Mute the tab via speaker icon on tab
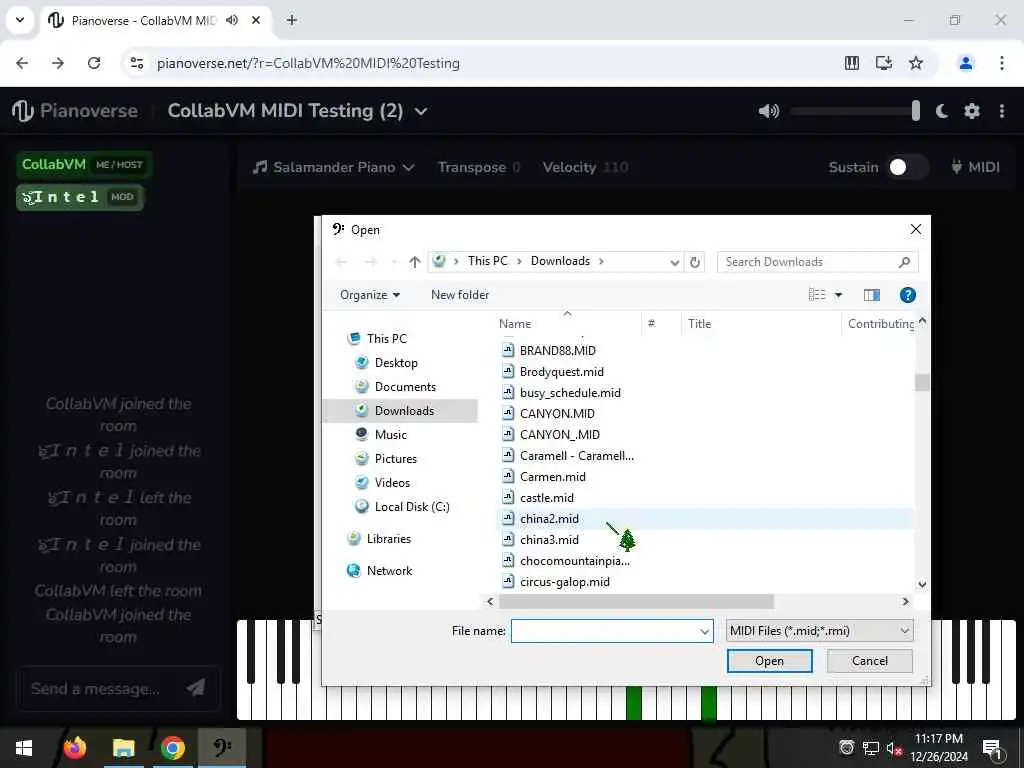1024x768 pixels. pos(232,20)
